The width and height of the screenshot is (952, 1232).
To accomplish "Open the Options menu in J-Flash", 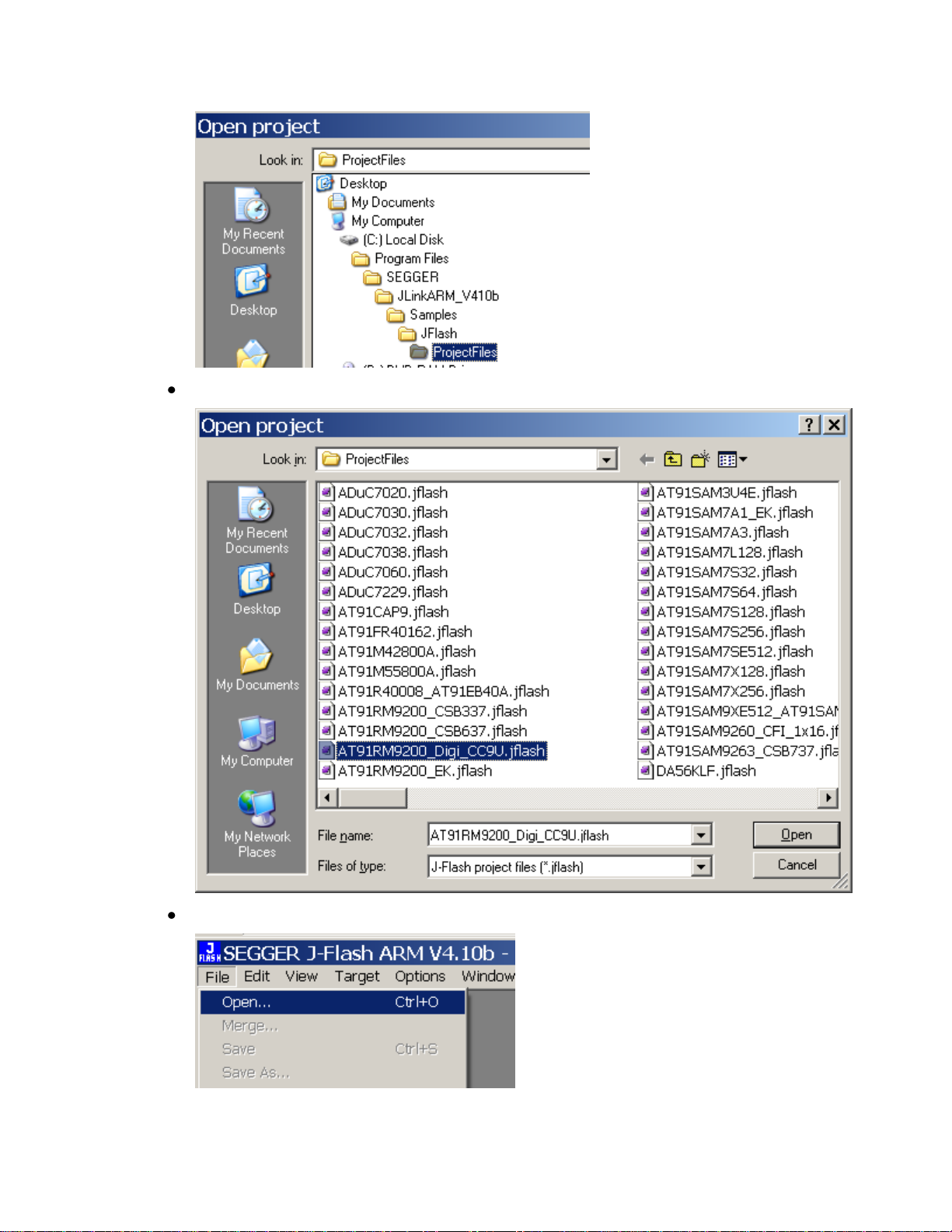I will click(420, 976).
